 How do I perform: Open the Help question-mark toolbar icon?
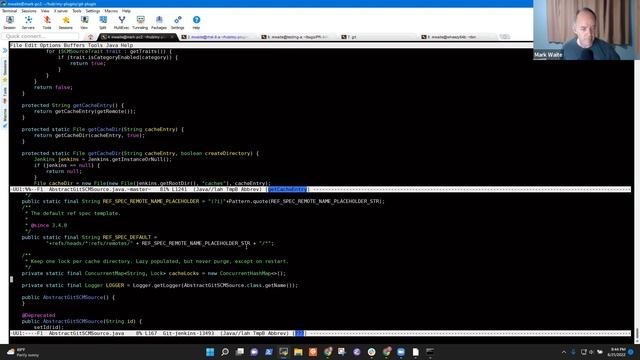(196, 22)
